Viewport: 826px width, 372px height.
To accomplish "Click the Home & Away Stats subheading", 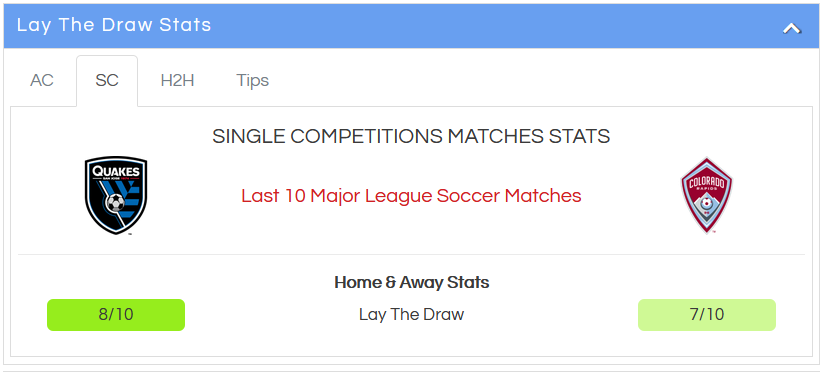I will click(x=411, y=282).
